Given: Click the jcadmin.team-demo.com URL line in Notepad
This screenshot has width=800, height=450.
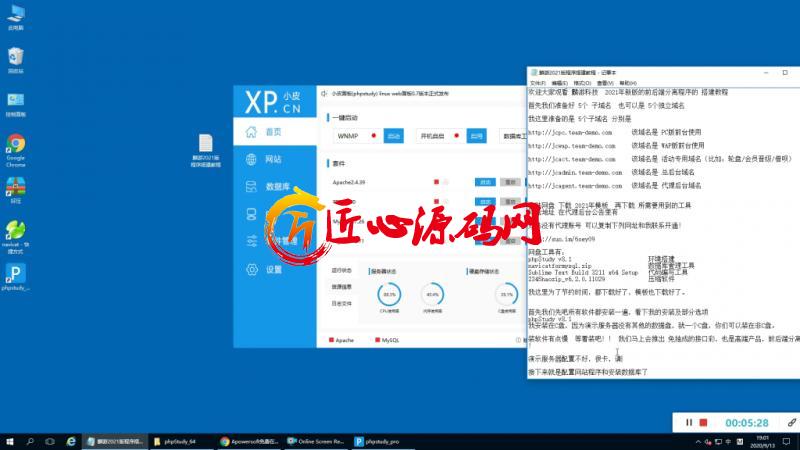Looking at the screenshot, I should click(x=575, y=172).
